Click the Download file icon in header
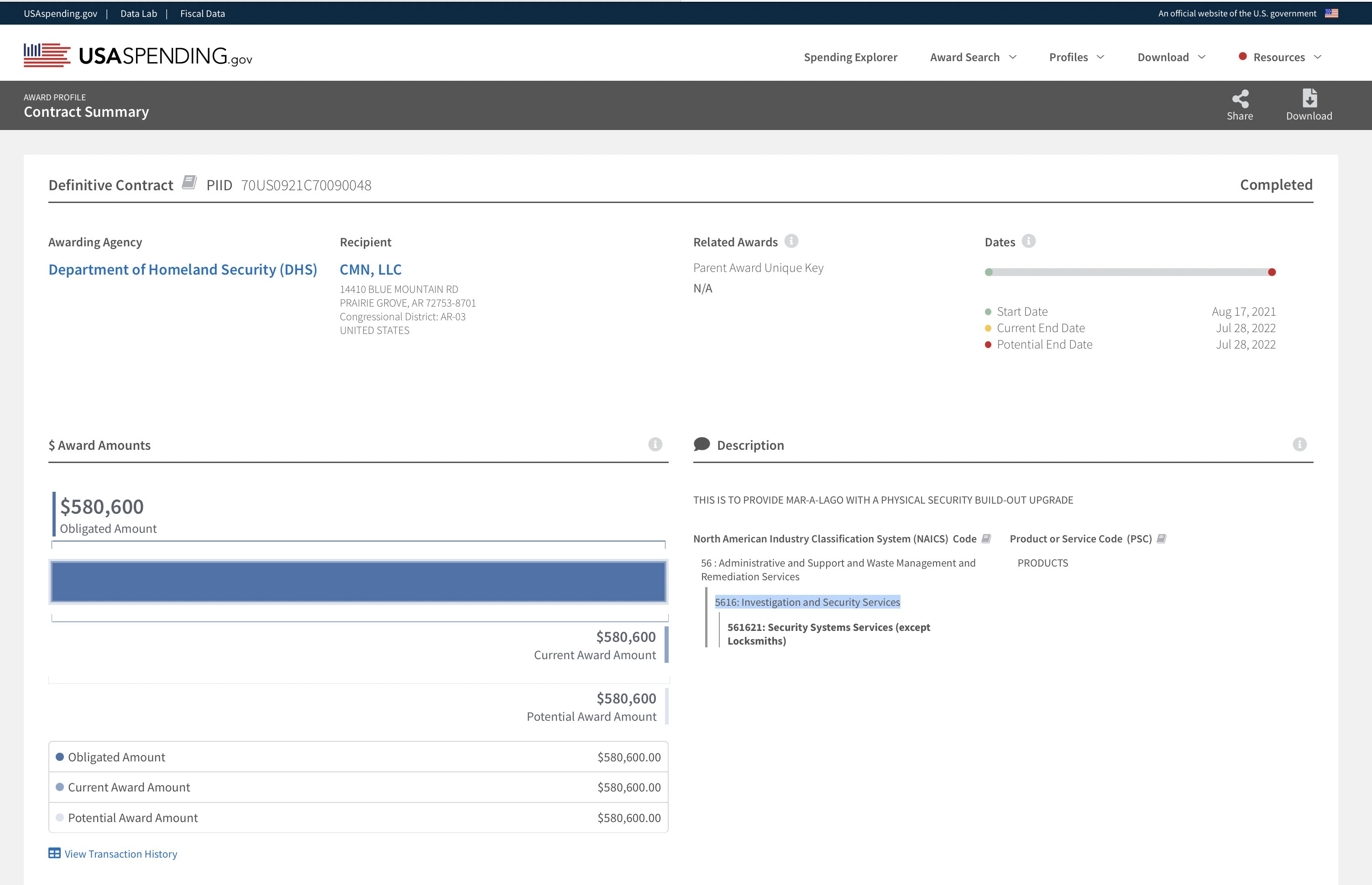This screenshot has height=885, width=1372. [1309, 98]
